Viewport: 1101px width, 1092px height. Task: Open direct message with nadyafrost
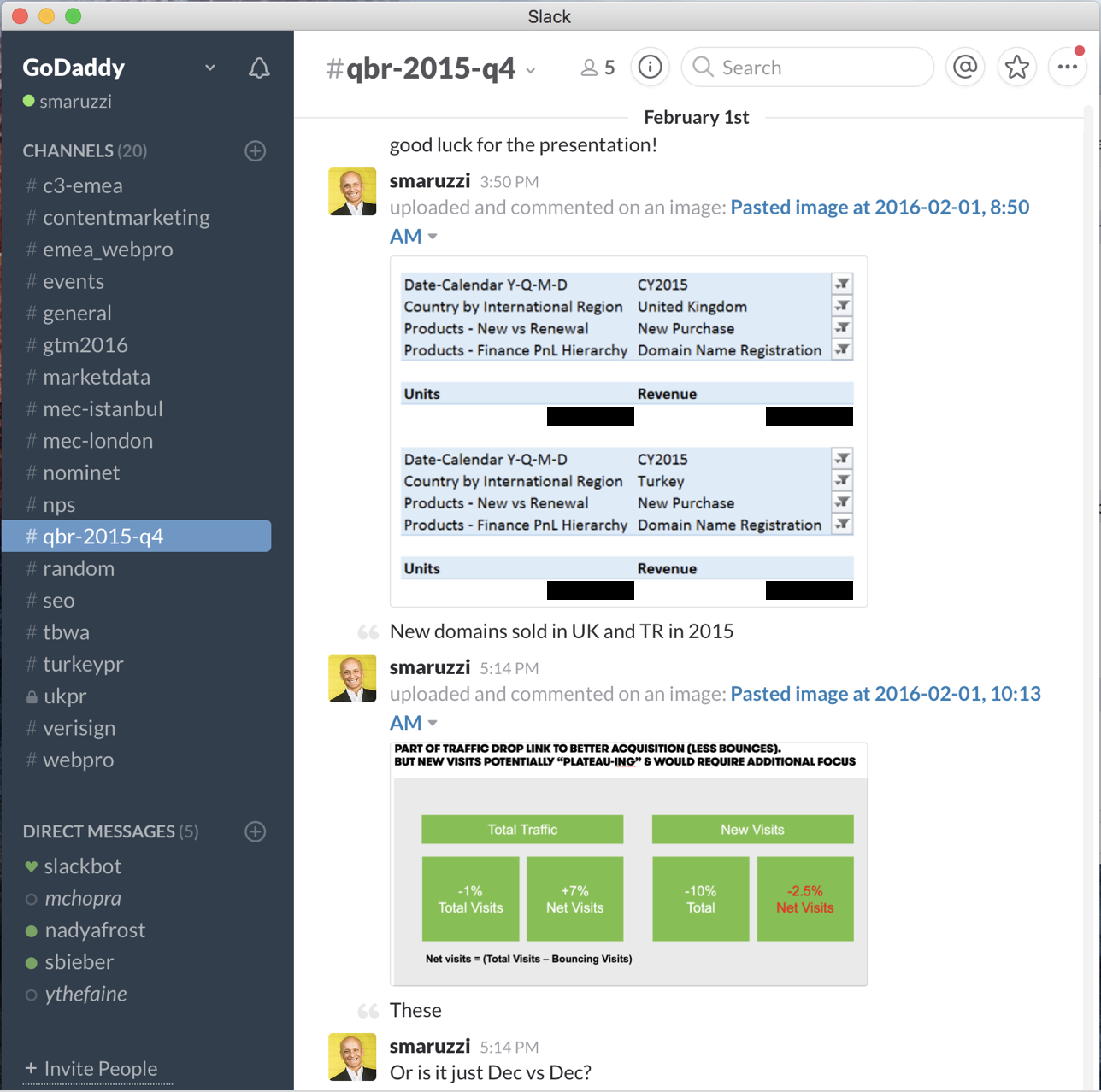point(95,930)
